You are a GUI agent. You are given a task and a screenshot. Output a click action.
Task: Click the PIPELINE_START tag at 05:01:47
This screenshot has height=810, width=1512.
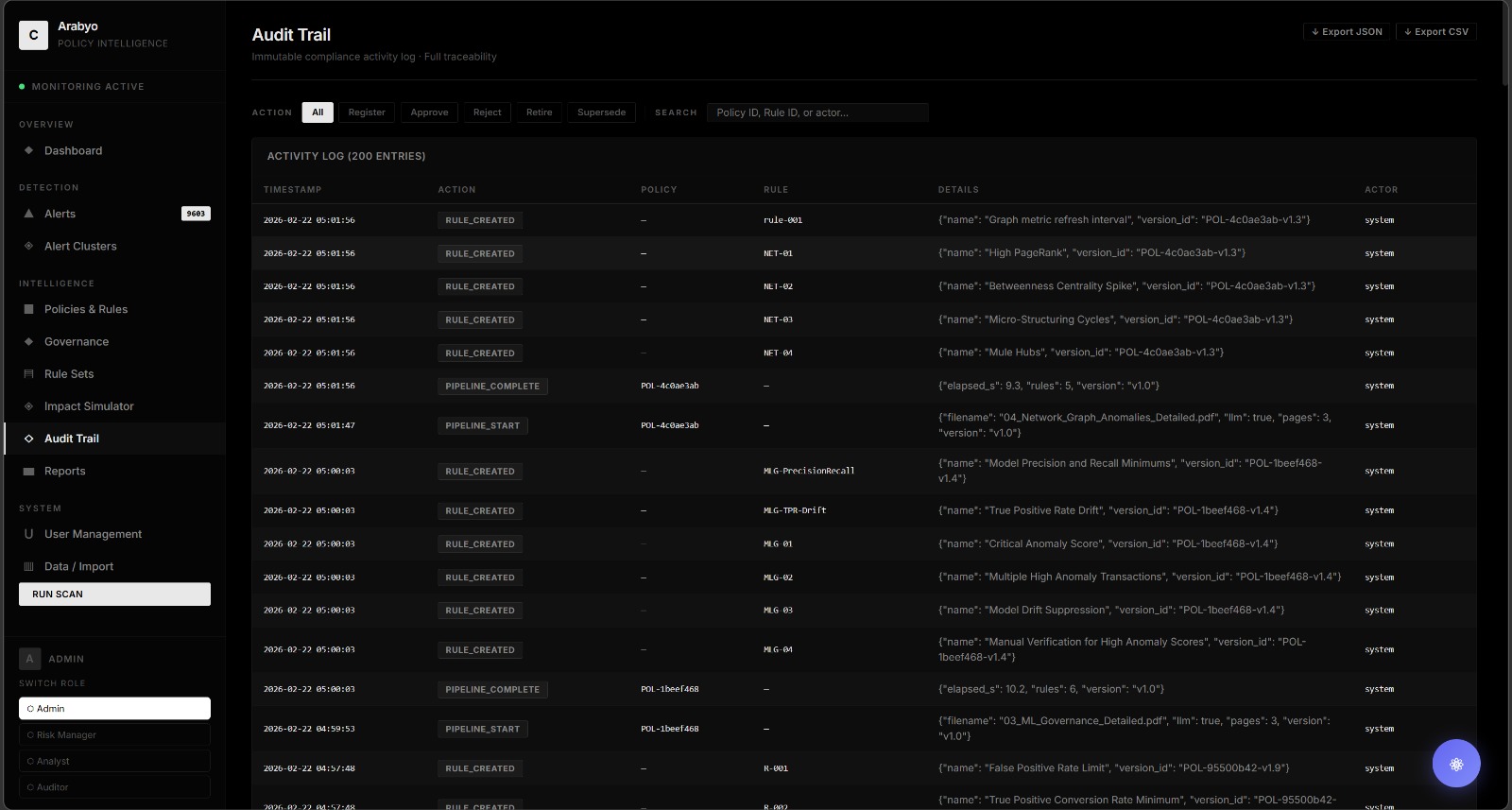point(483,426)
